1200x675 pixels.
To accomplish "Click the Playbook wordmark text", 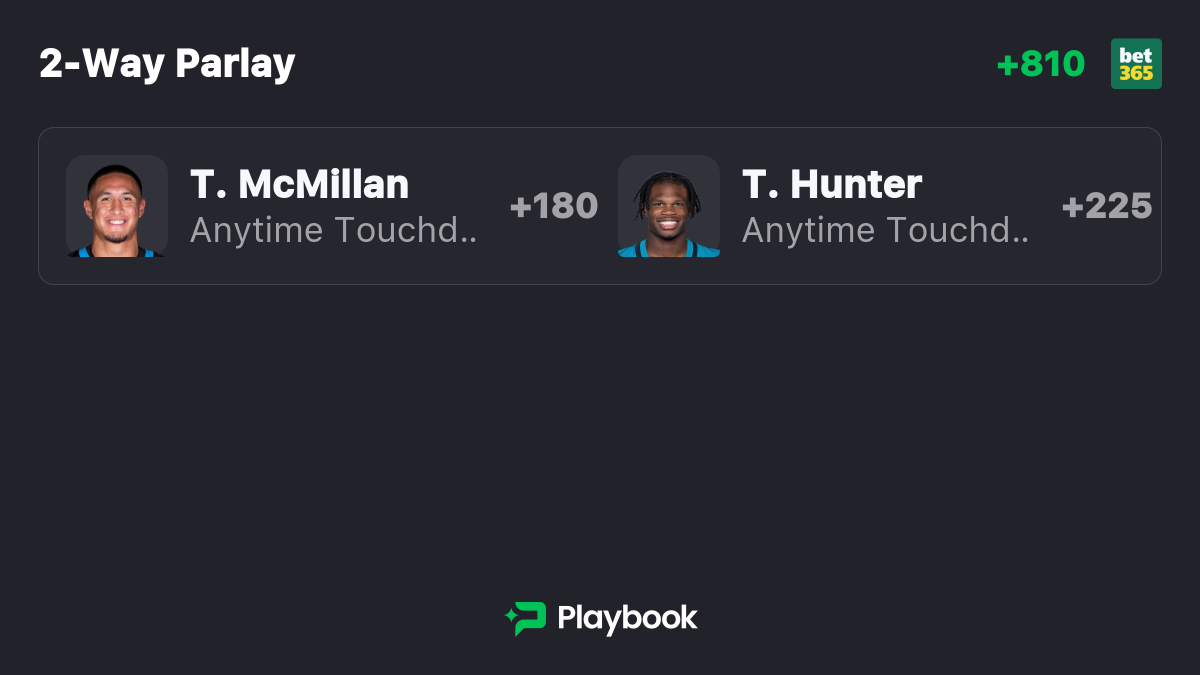I will (x=627, y=618).
